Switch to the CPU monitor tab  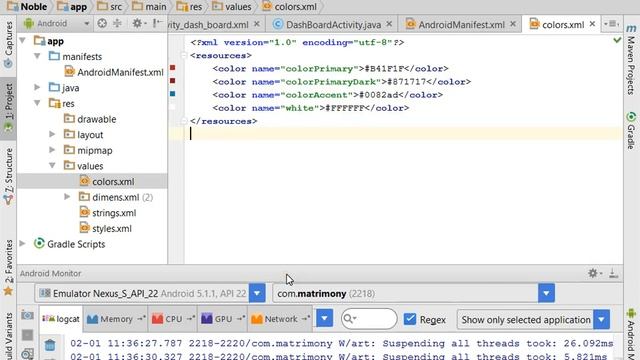coord(173,319)
